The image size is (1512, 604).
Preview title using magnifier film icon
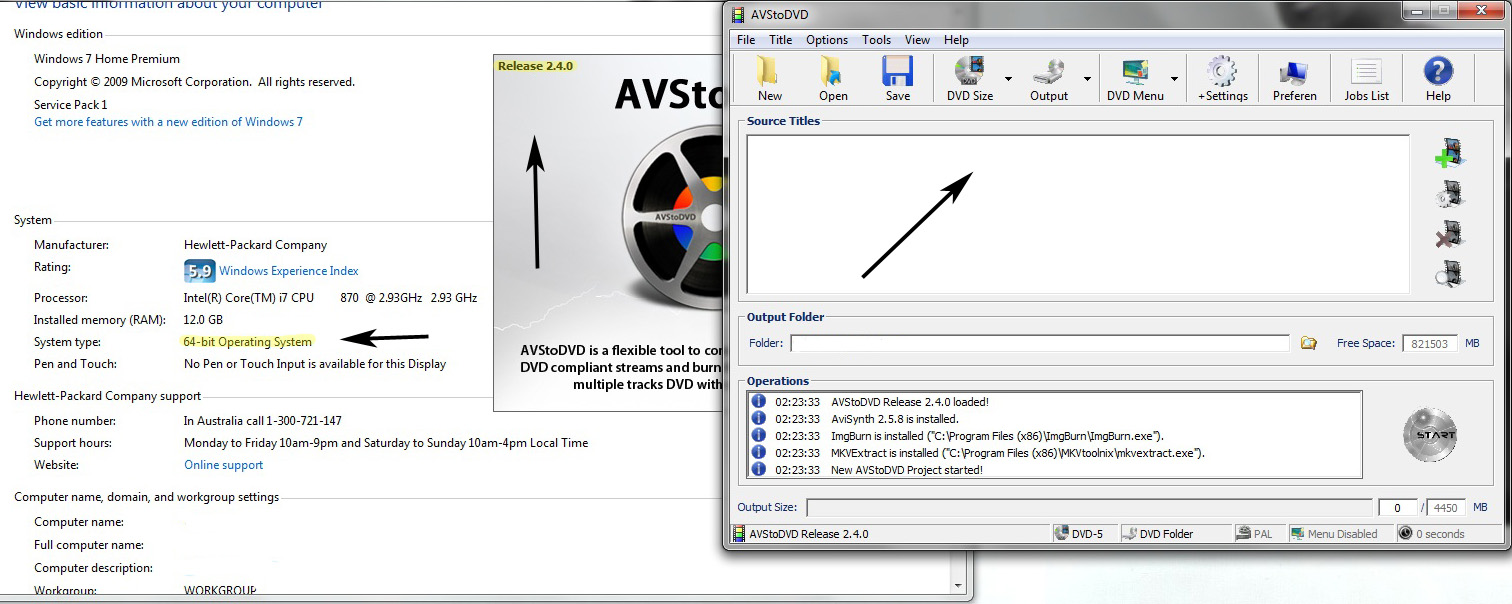point(1449,275)
